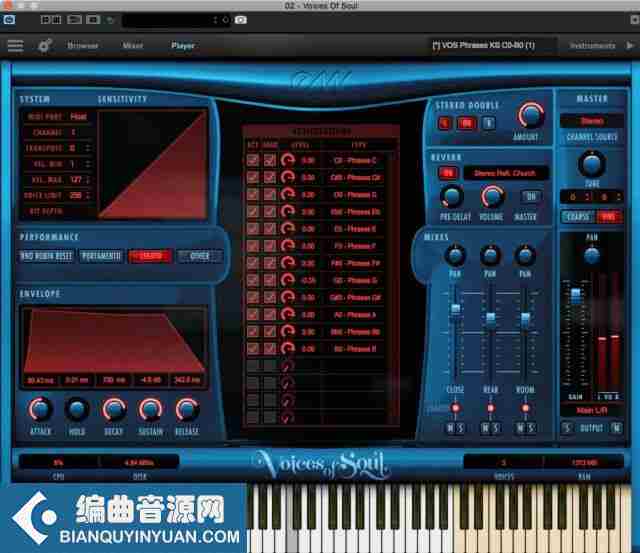Select the Coarse tune mode
This screenshot has height=553, width=640.
pos(578,216)
